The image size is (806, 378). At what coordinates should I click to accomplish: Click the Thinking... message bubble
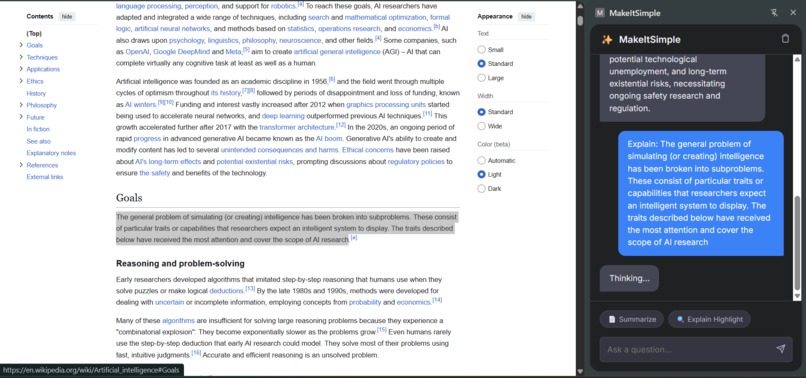coord(629,278)
